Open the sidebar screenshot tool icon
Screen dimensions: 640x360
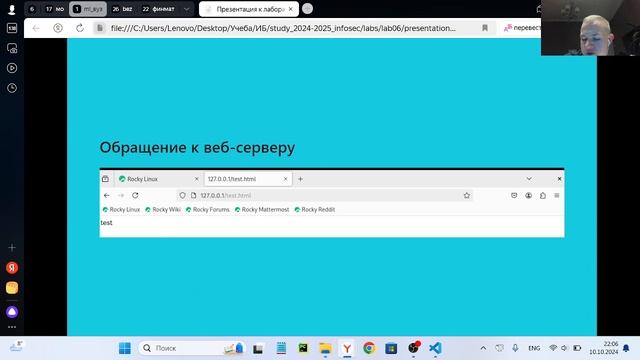[12, 48]
